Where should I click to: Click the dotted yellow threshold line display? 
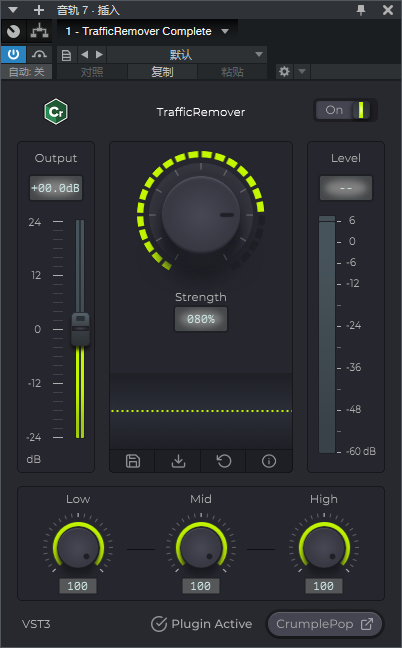click(201, 411)
